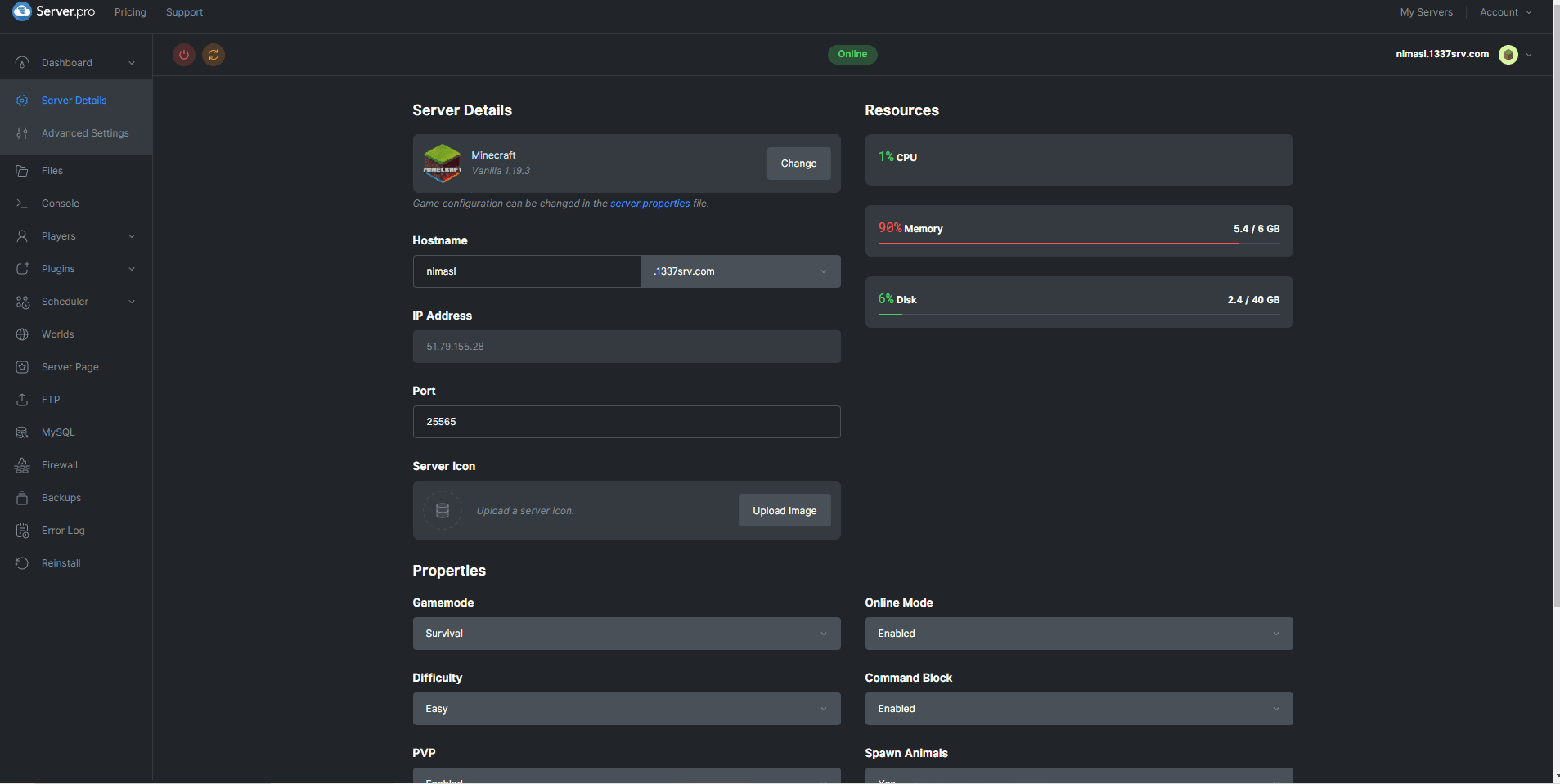Go to My Servers

1426,12
